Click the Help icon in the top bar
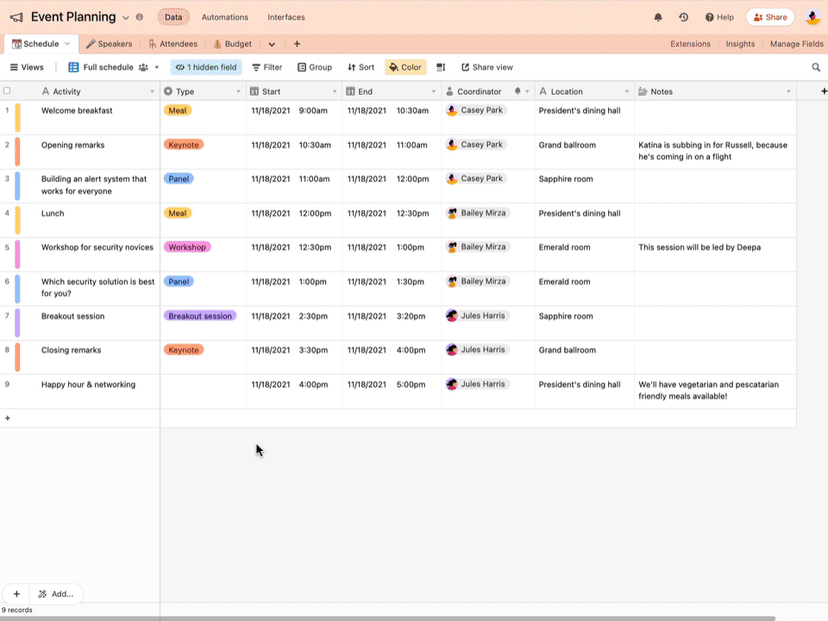Viewport: 828px width, 621px height. (718, 17)
